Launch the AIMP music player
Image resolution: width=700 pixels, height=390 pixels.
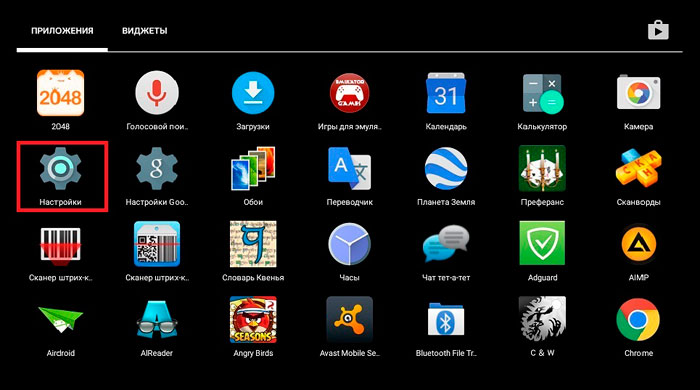(x=638, y=244)
